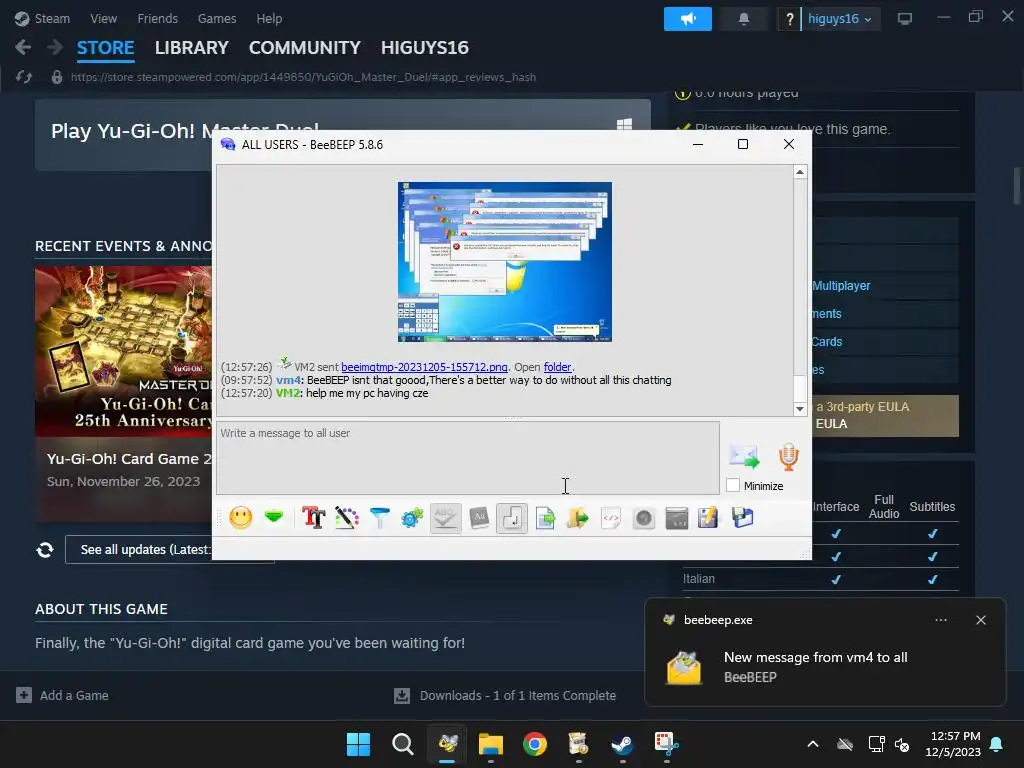1024x768 pixels.
Task: Click the refresh icon beside See all updates
Action: coord(44,550)
